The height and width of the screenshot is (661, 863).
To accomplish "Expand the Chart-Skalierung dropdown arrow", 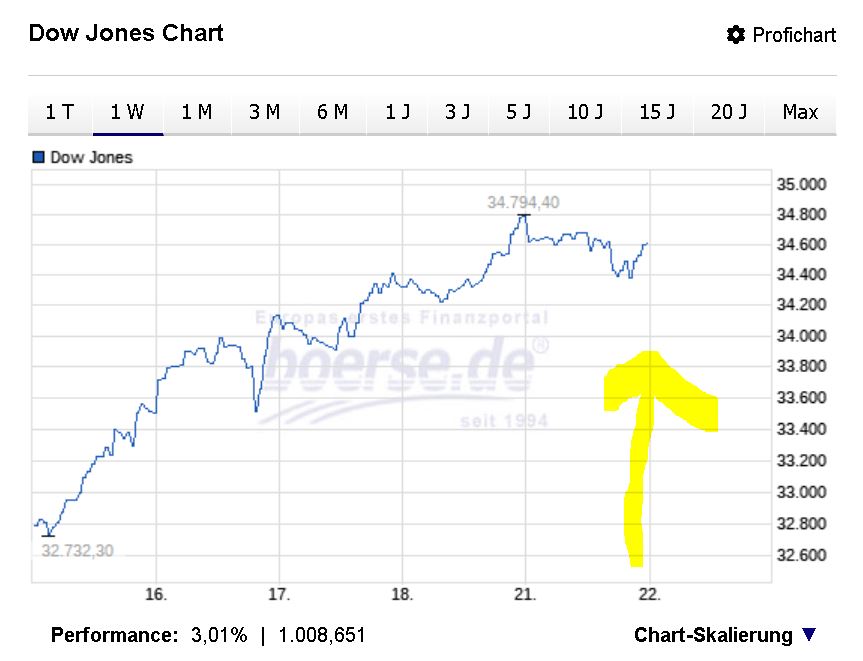I will point(809,635).
